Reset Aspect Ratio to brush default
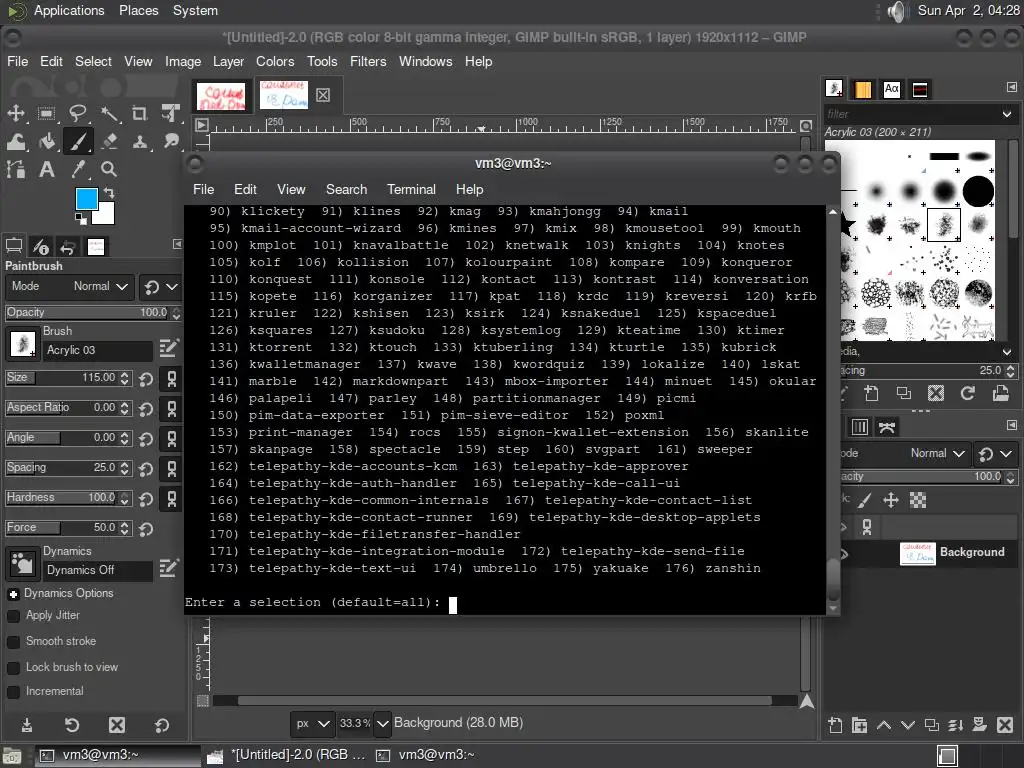1024x768 pixels. click(x=146, y=409)
